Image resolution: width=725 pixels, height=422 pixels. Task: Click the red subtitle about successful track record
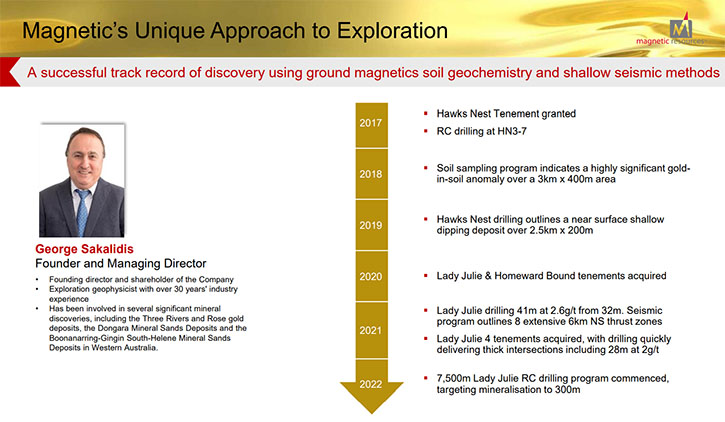pyautogui.click(x=373, y=73)
